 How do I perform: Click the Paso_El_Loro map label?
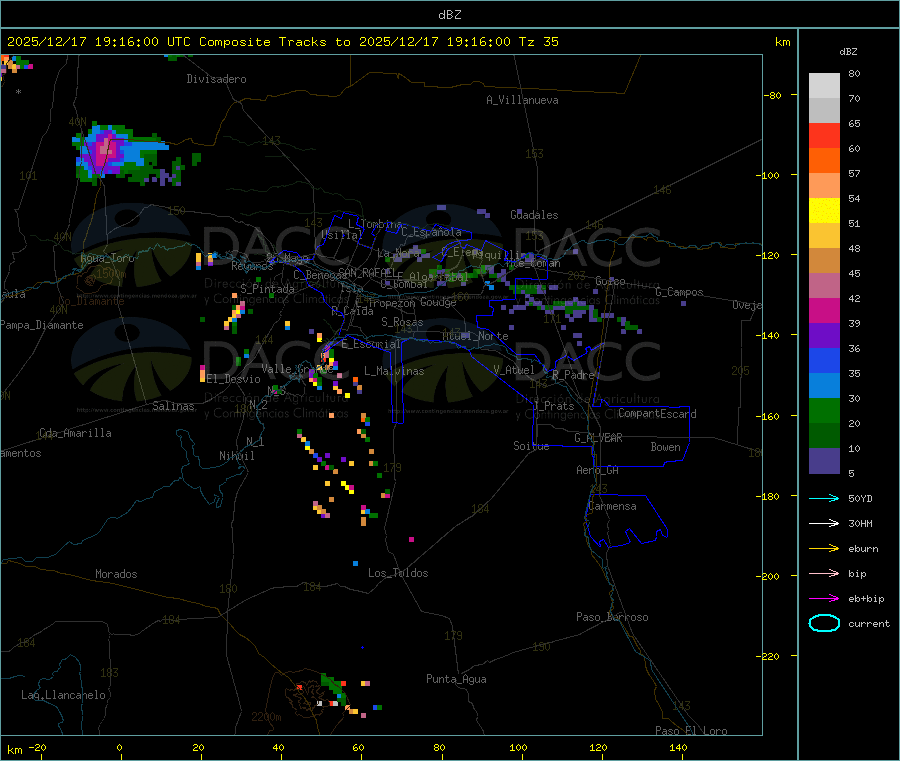tap(691, 731)
